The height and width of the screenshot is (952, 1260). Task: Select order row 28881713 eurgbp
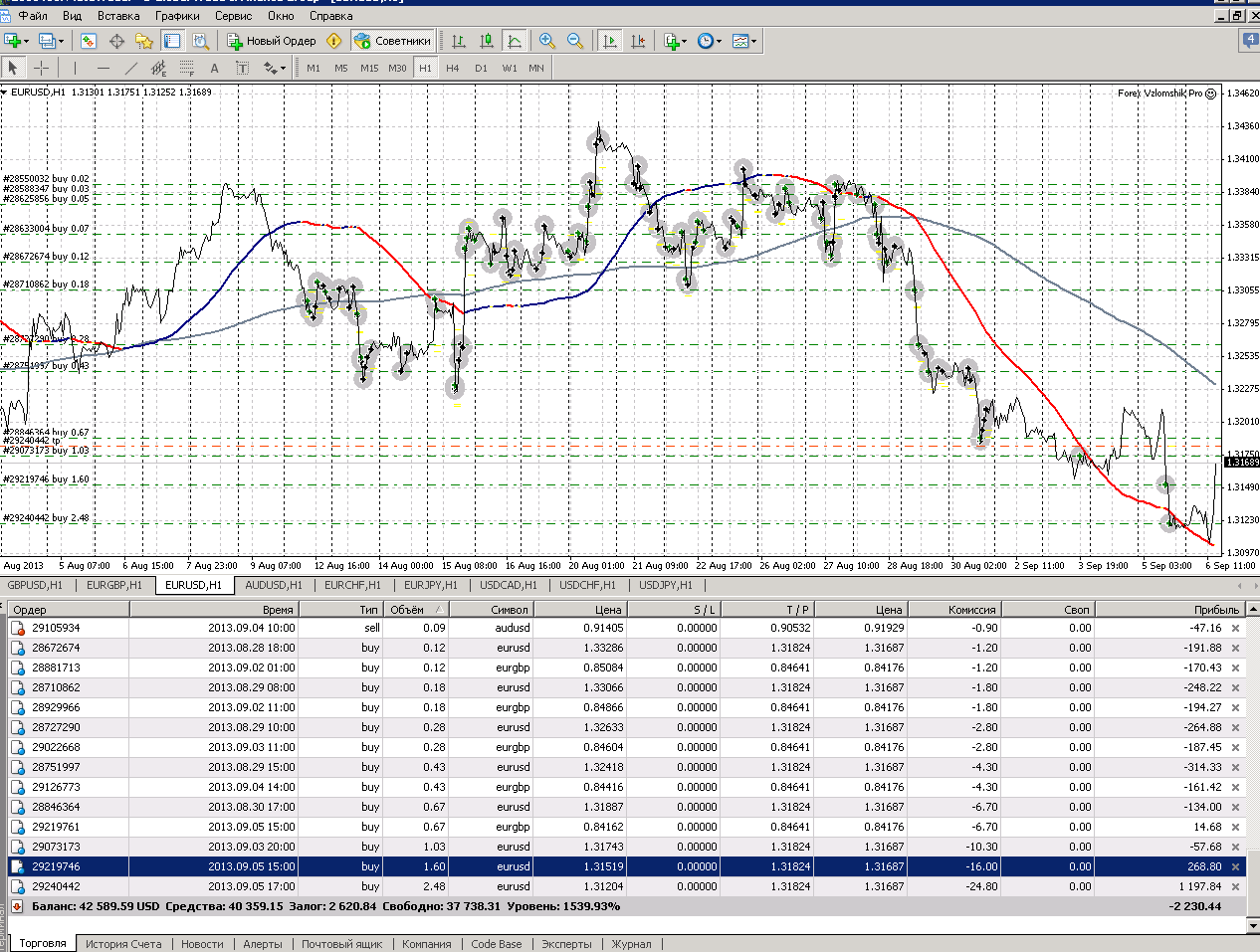point(627,667)
